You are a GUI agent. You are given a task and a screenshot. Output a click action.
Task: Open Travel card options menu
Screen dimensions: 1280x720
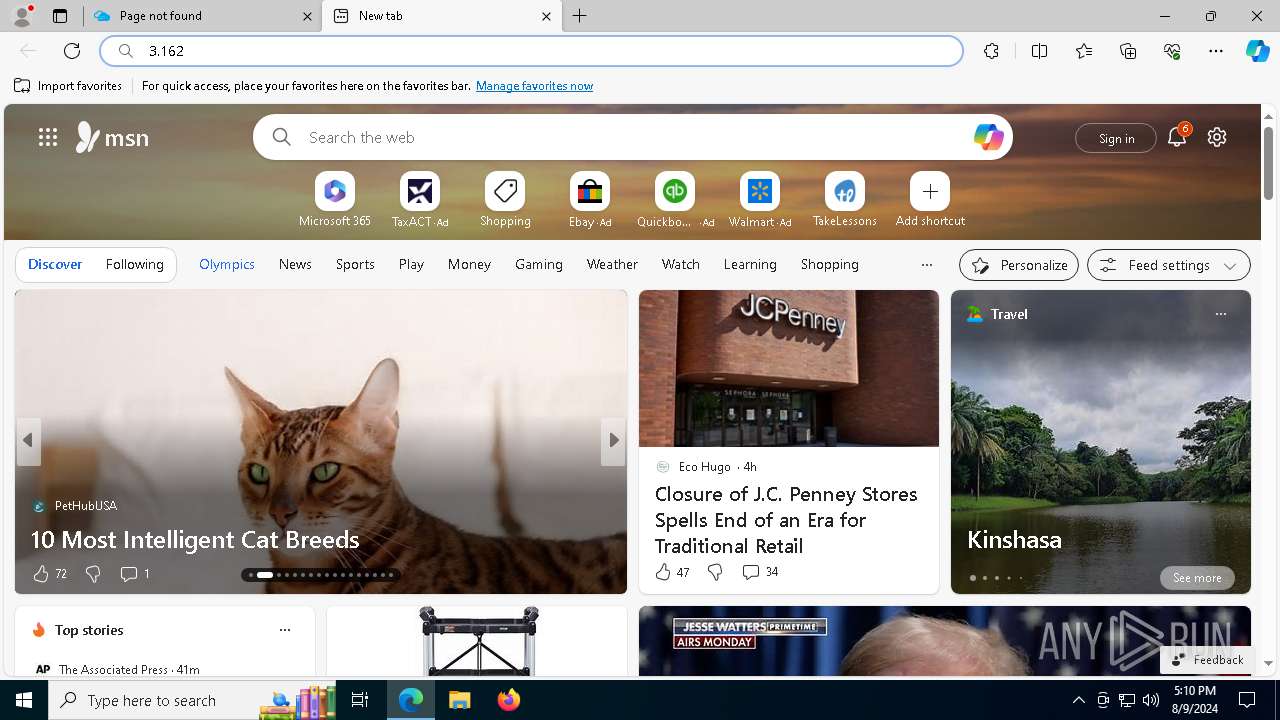[1220, 314]
